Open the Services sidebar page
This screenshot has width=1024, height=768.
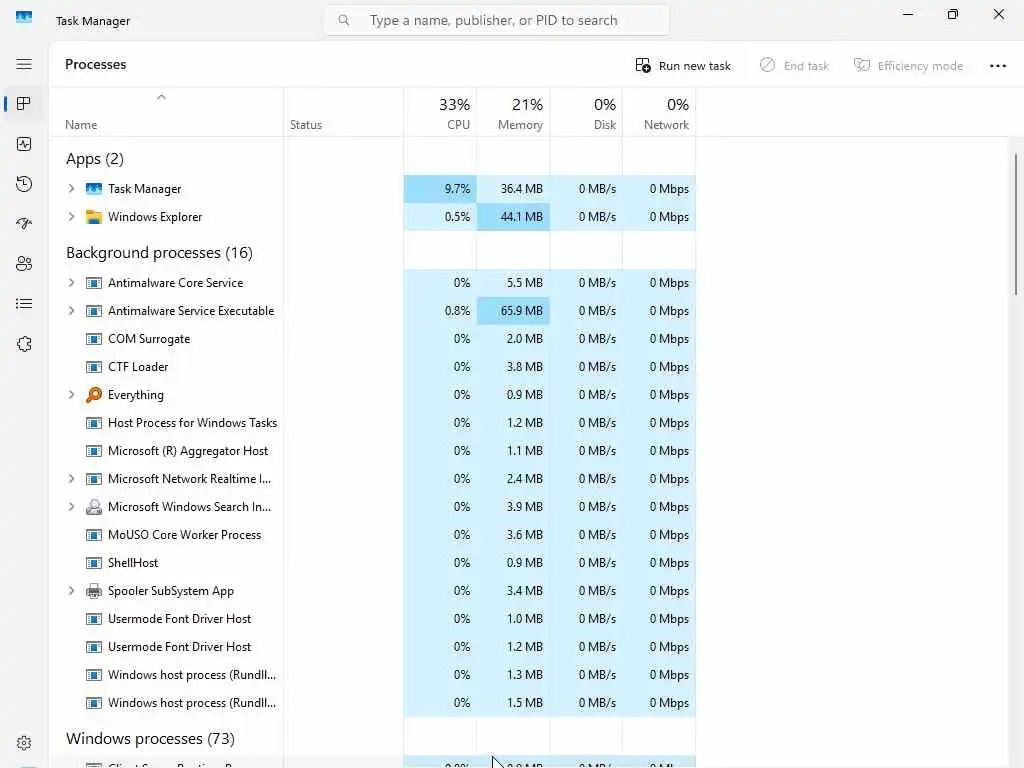point(24,344)
